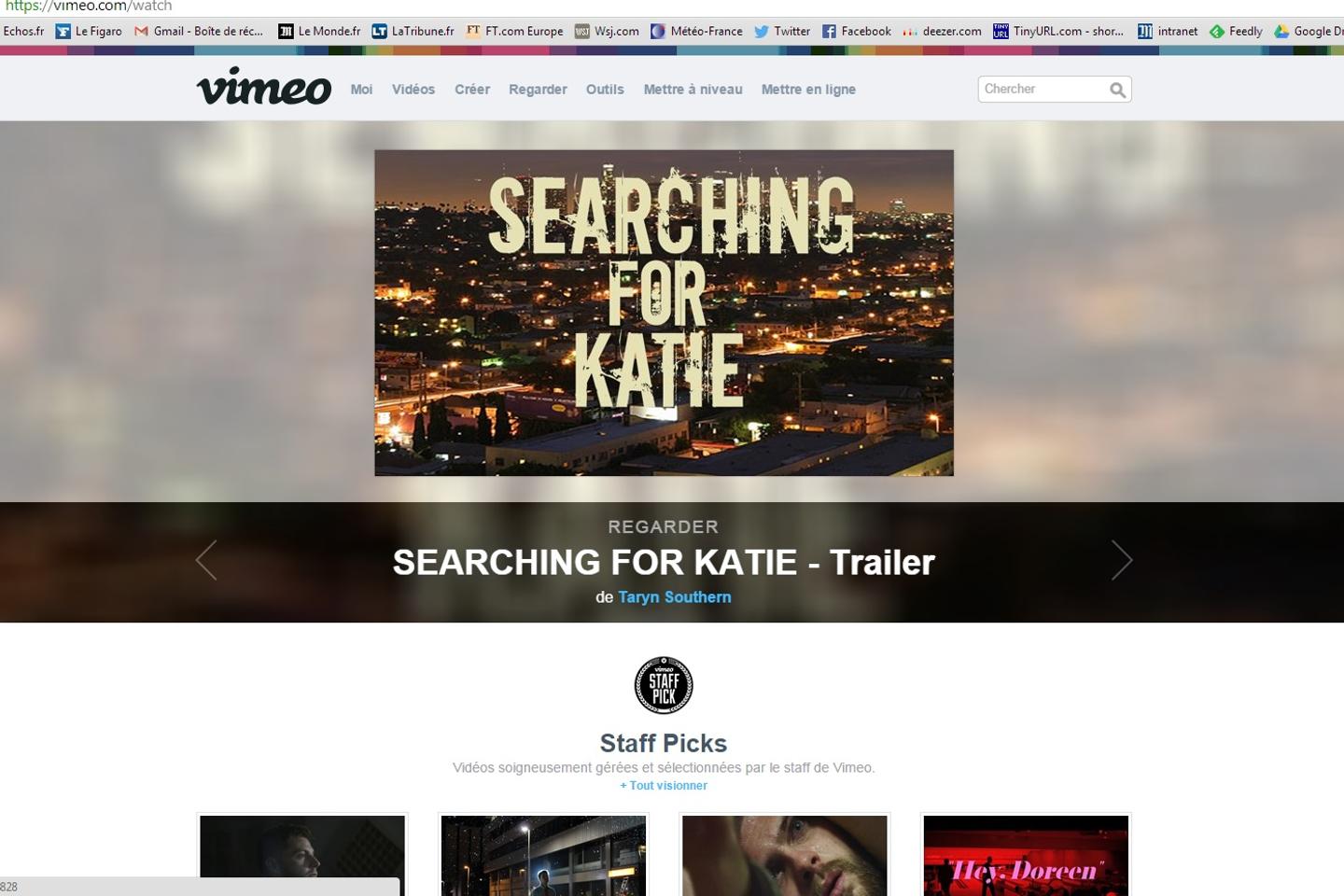1344x896 pixels.
Task: Click the Taryn Southern profile link
Action: 674,596
